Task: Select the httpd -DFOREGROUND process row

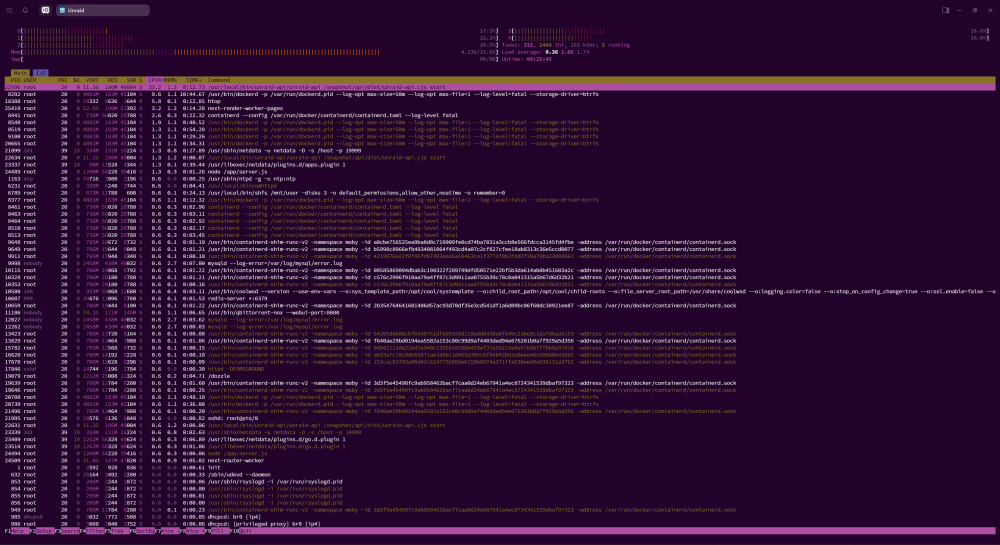Action: [x=500, y=369]
